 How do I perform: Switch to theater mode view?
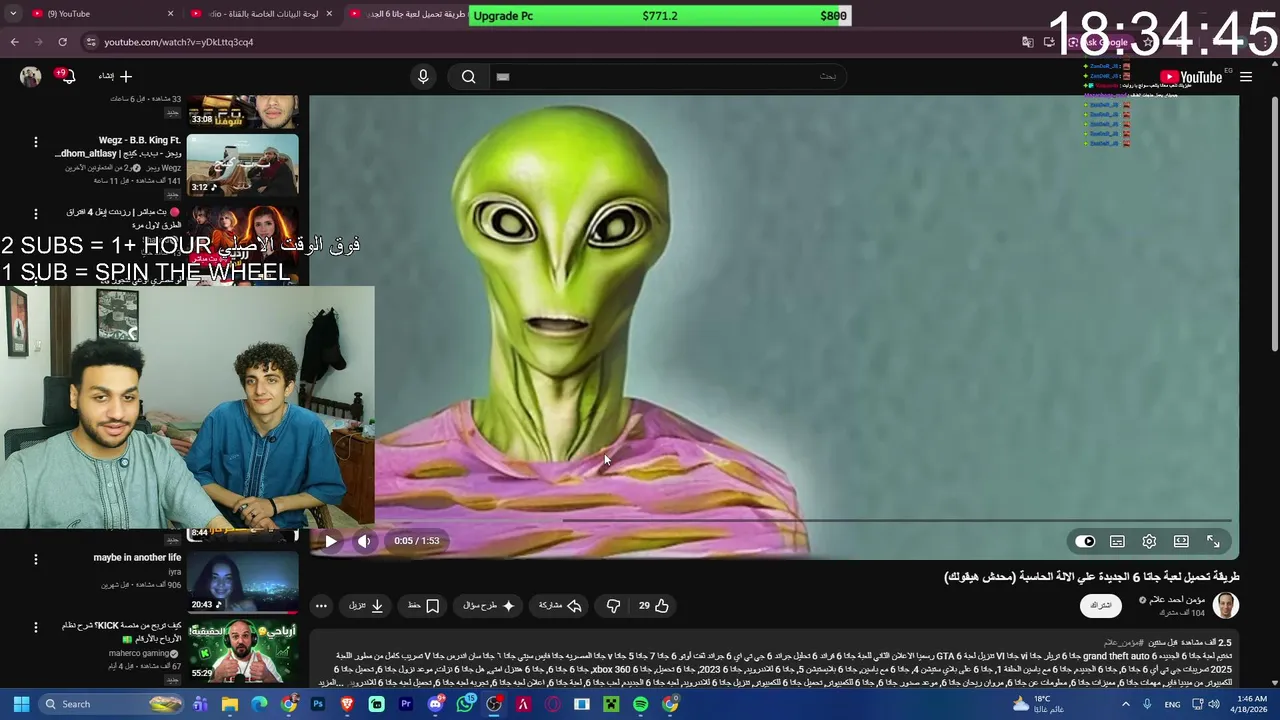pyautogui.click(x=1181, y=541)
